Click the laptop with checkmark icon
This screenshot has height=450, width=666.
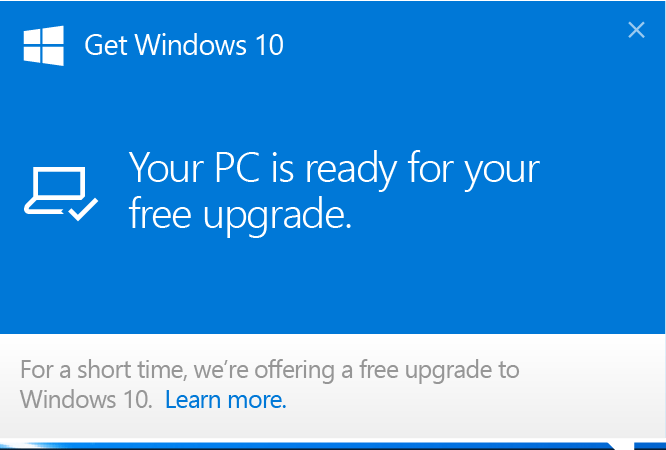click(60, 193)
